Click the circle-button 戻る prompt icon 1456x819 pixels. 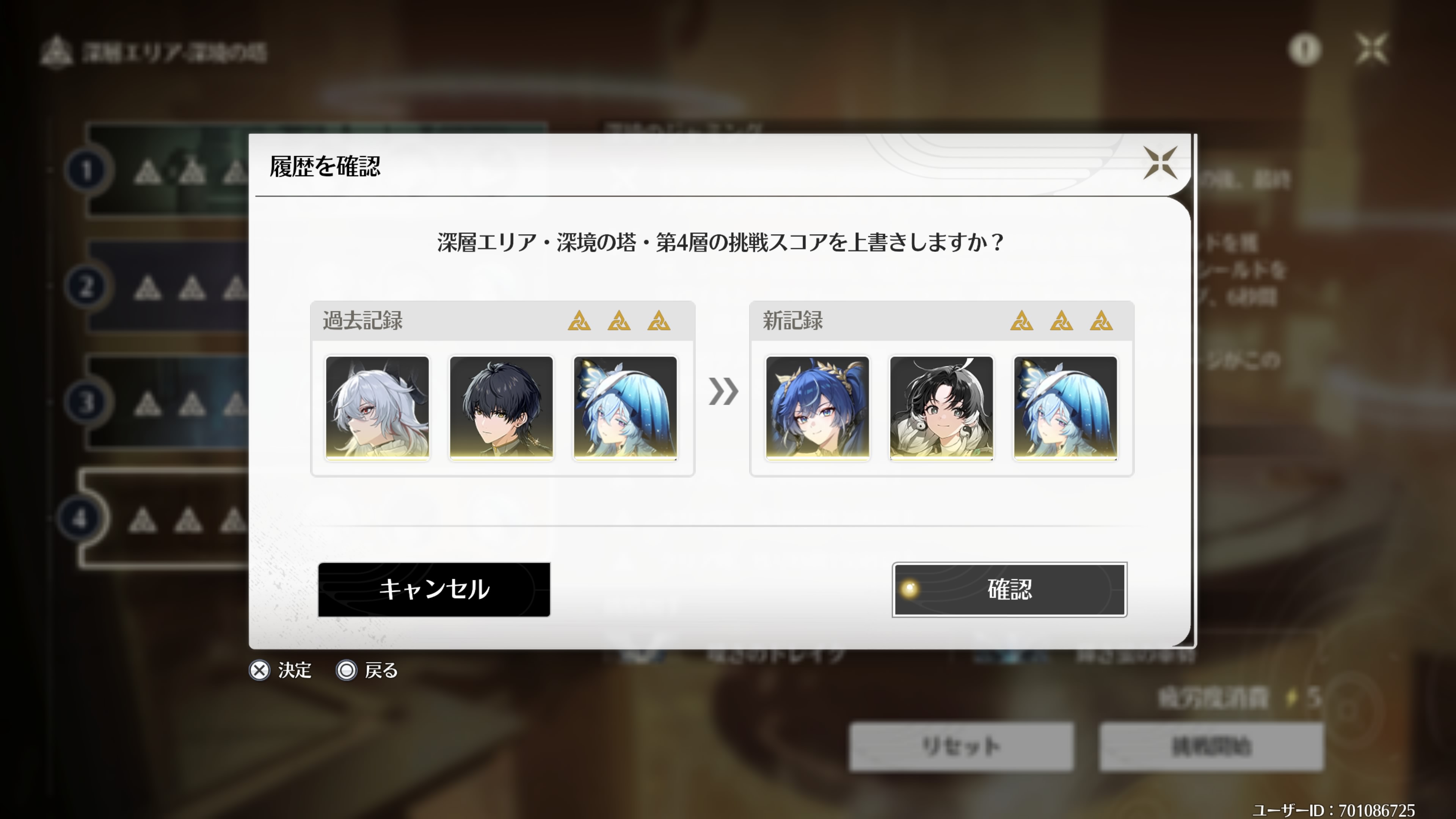[x=347, y=670]
